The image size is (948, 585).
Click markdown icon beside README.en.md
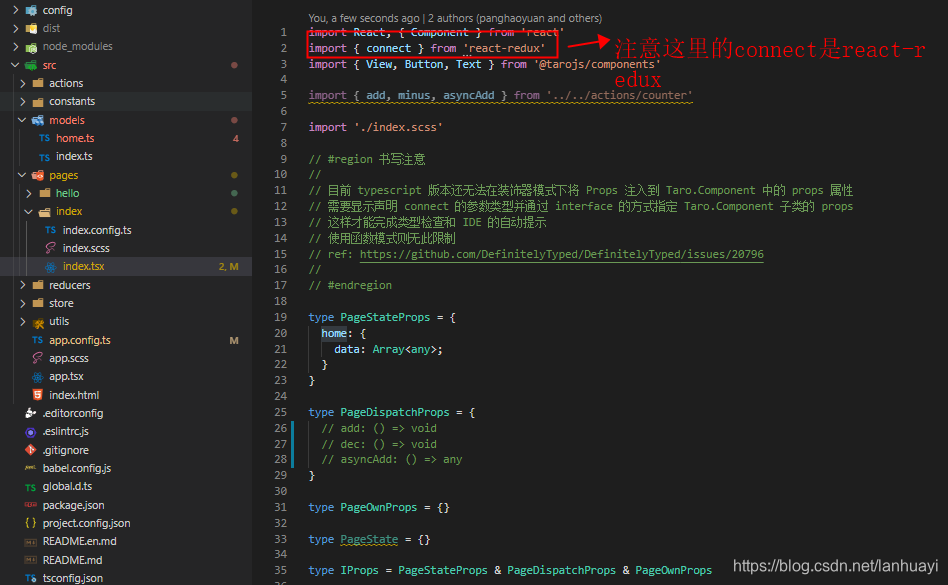30,541
